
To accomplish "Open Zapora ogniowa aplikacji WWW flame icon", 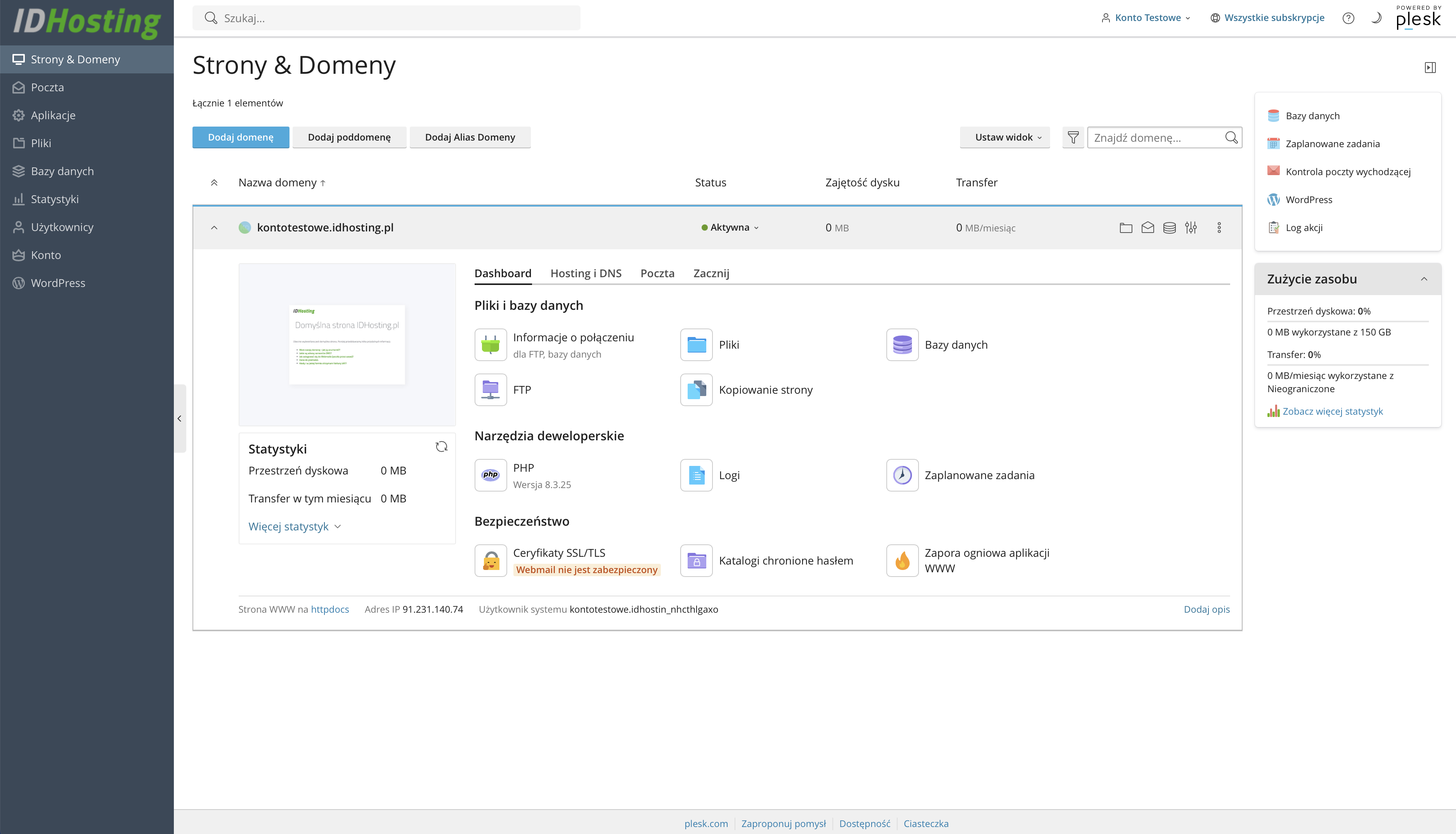I will [x=902, y=560].
